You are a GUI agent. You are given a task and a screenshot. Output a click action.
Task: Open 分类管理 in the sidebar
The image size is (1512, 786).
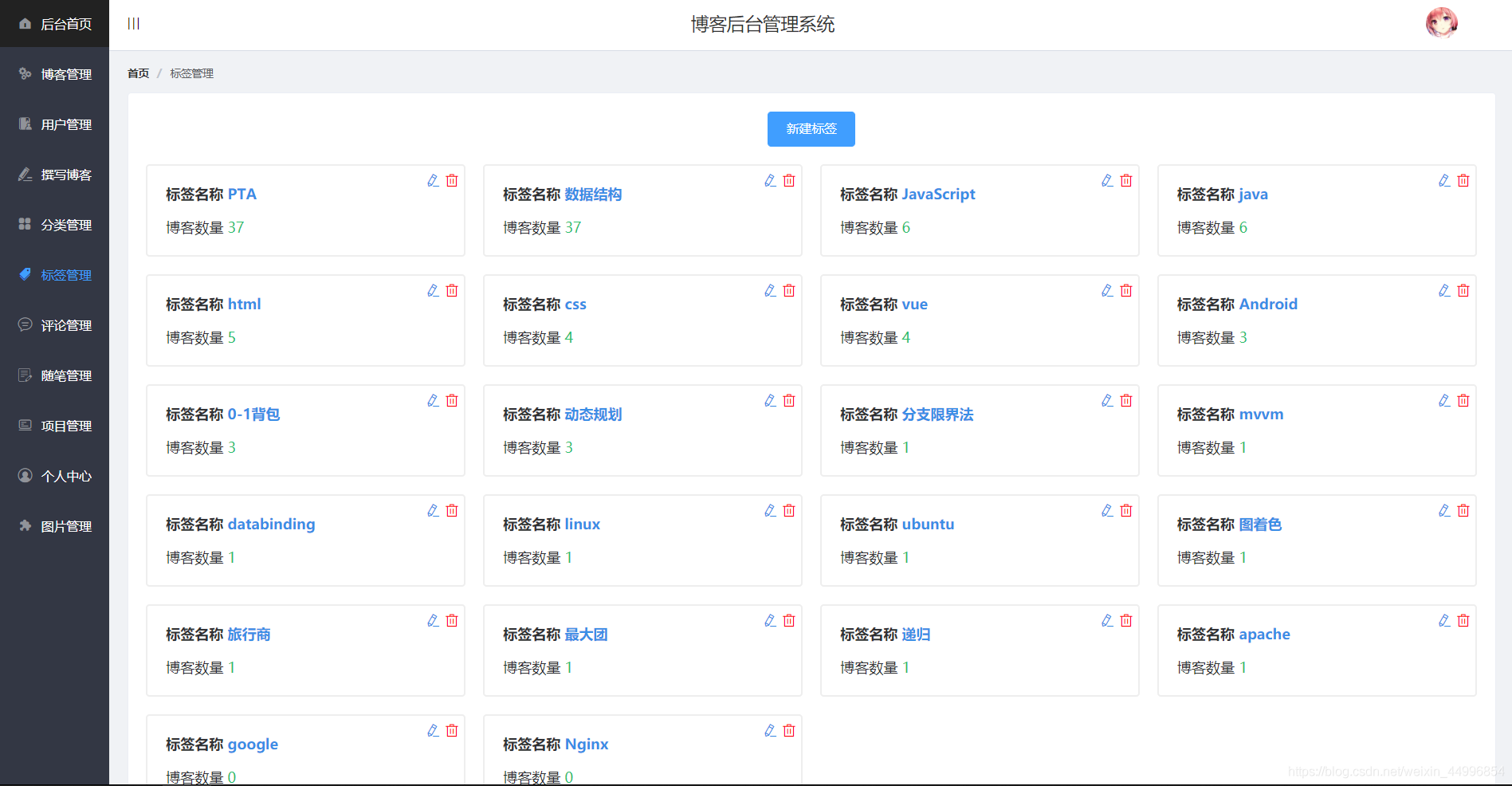pyautogui.click(x=54, y=225)
